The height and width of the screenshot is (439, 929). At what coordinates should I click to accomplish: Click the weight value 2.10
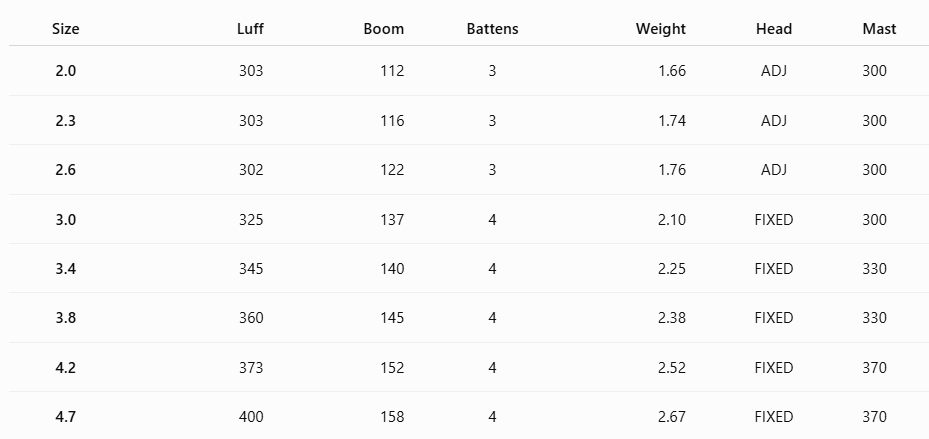(x=672, y=220)
